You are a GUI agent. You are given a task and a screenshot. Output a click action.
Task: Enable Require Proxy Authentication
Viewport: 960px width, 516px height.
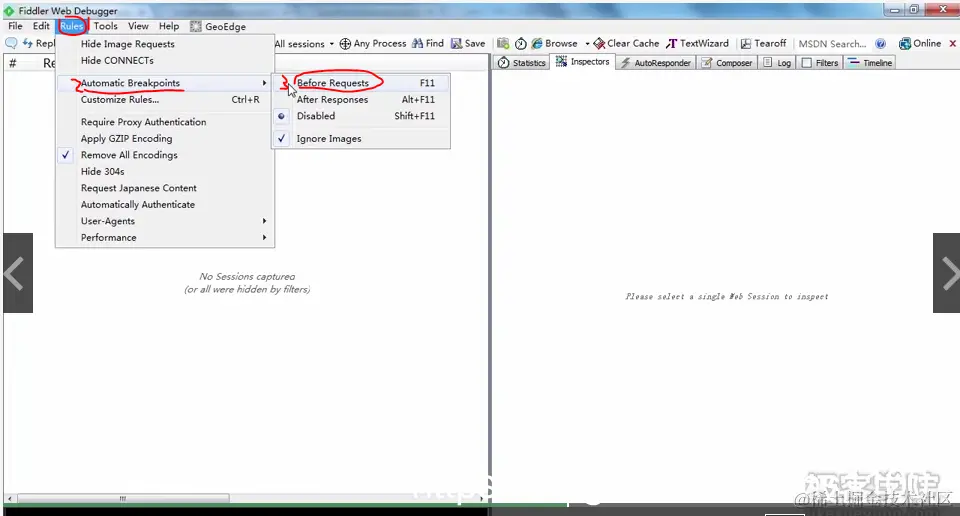point(165,122)
